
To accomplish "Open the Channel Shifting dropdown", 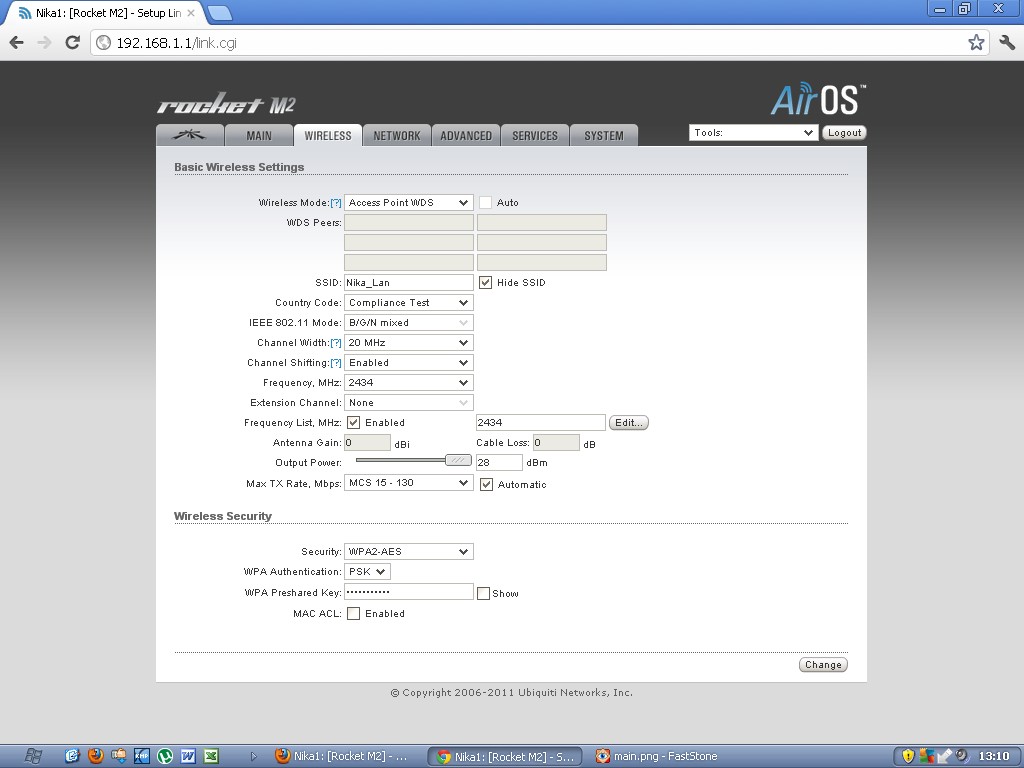I will pos(409,362).
